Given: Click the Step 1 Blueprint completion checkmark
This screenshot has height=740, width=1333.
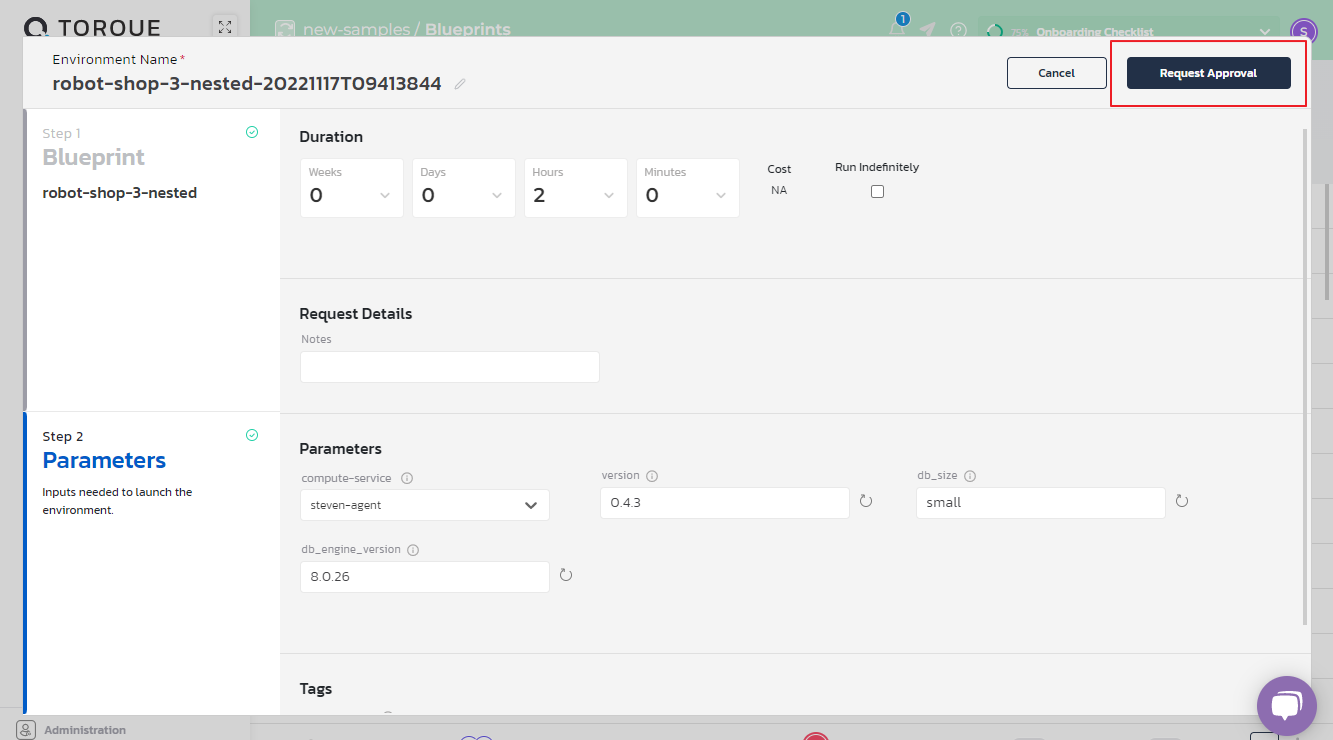Looking at the screenshot, I should tap(252, 131).
